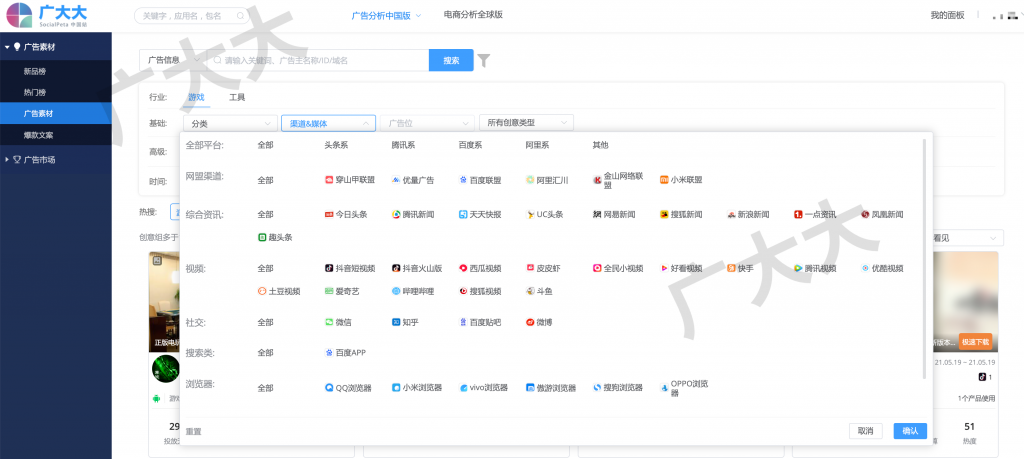Select 全部 in the 网盟渠道 row

point(265,180)
